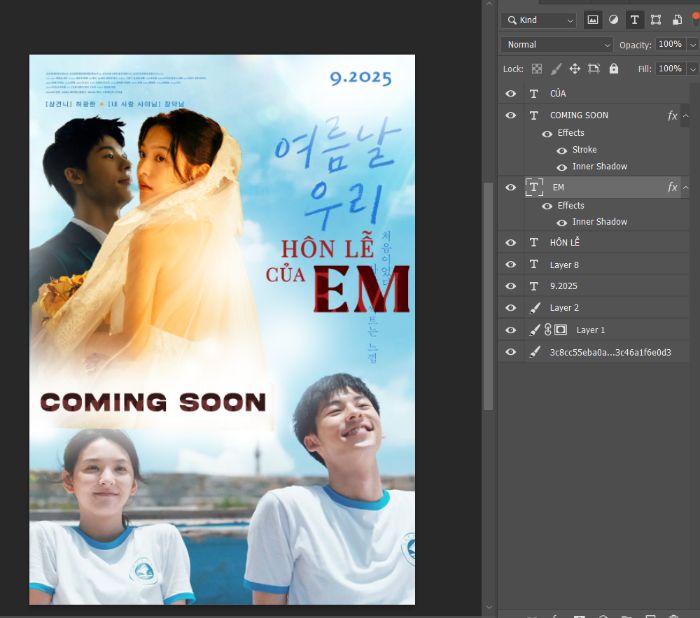Hide the 3c8cc55eba0a background layer
Viewport: 700px width, 618px height.
[x=511, y=352]
